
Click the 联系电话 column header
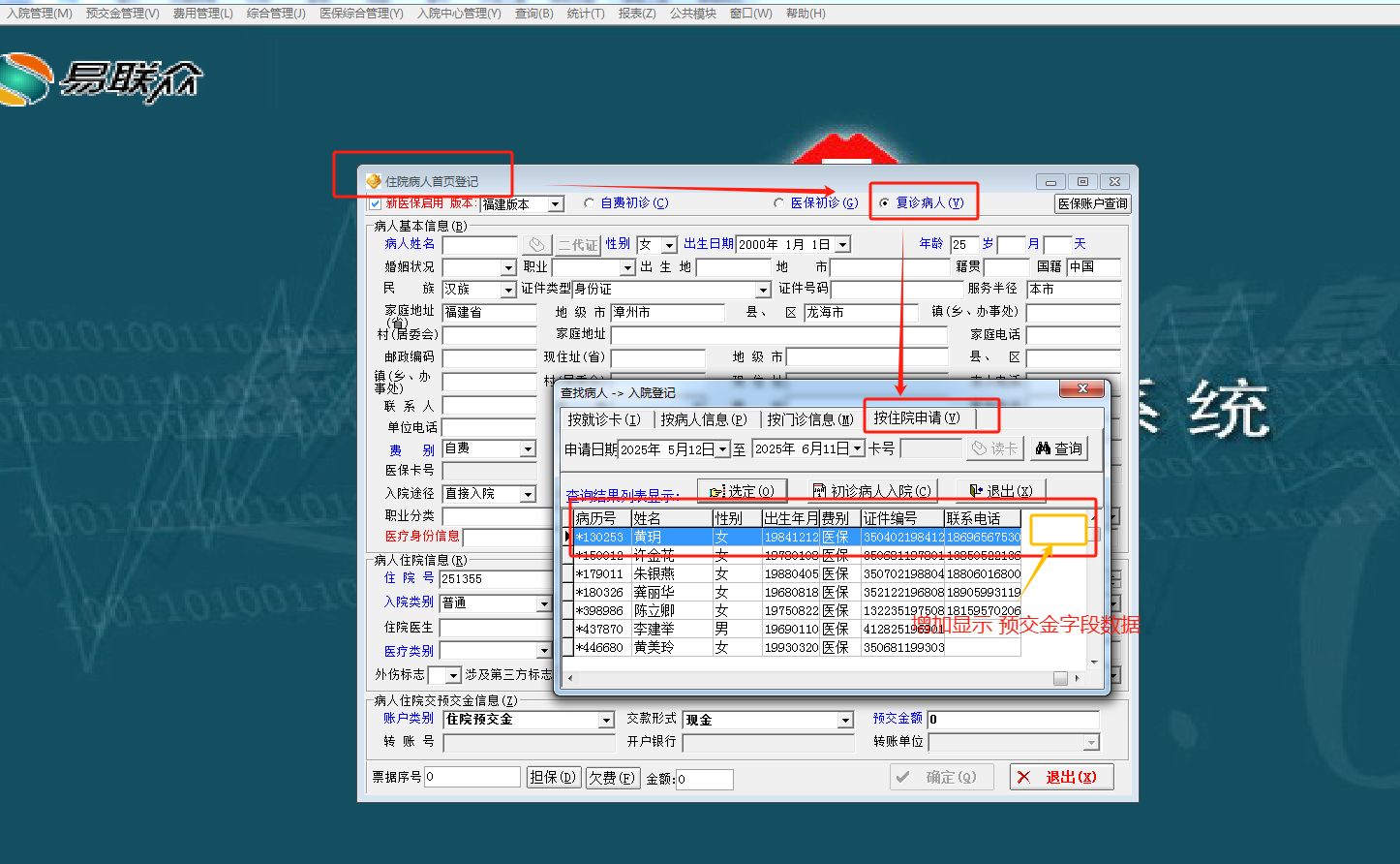click(x=982, y=518)
